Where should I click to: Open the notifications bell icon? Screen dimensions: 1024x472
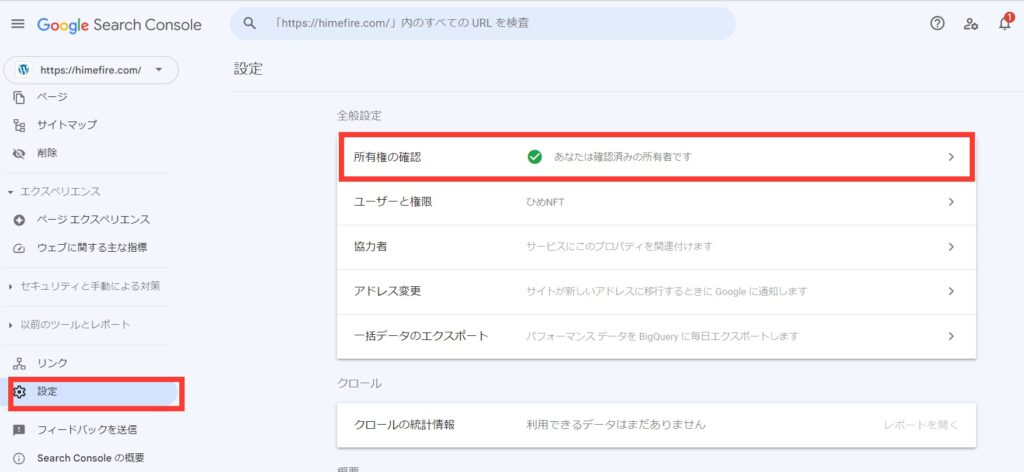pyautogui.click(x=1004, y=24)
